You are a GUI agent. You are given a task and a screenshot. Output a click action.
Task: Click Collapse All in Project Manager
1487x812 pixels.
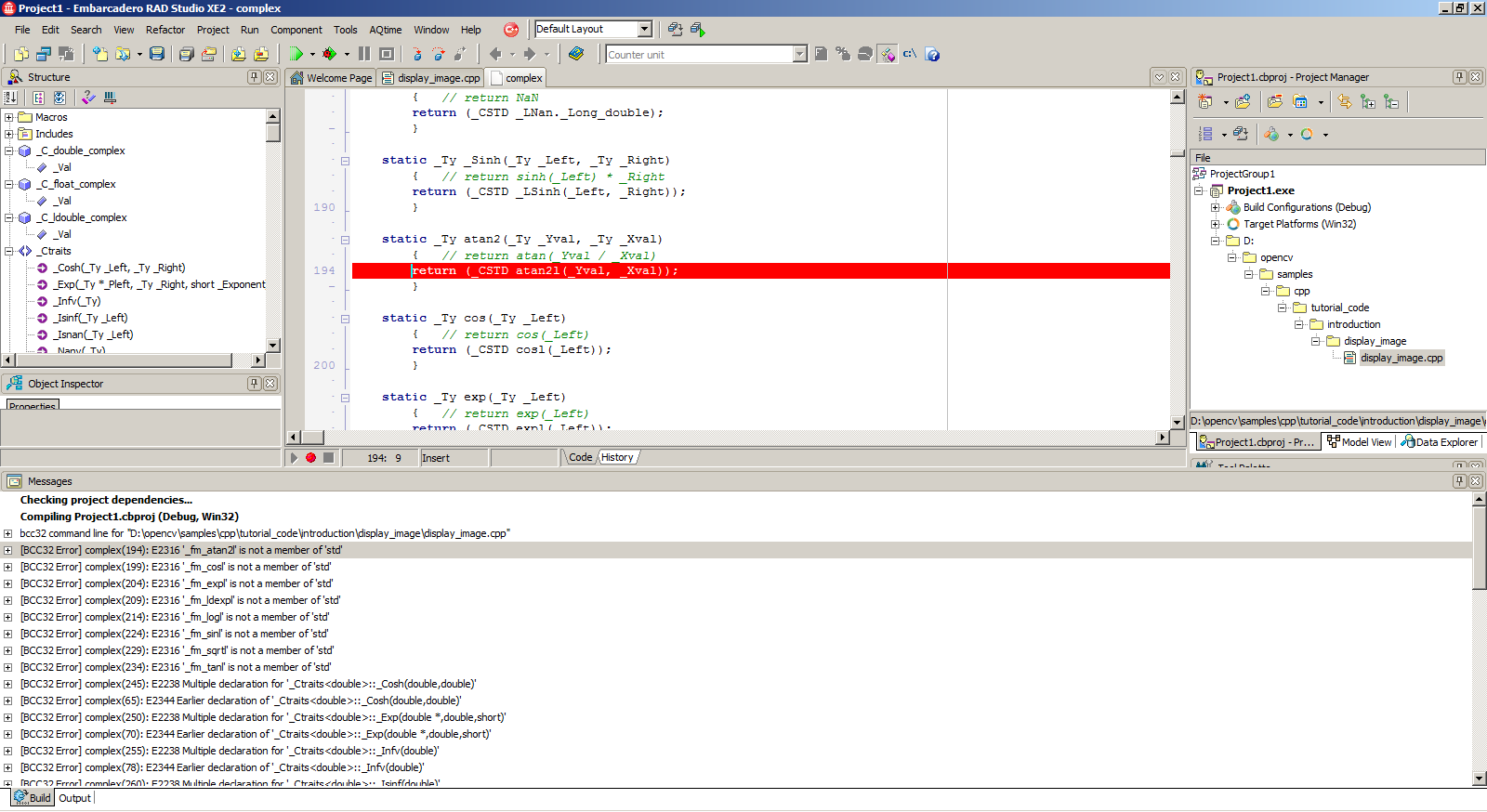pyautogui.click(x=1391, y=102)
